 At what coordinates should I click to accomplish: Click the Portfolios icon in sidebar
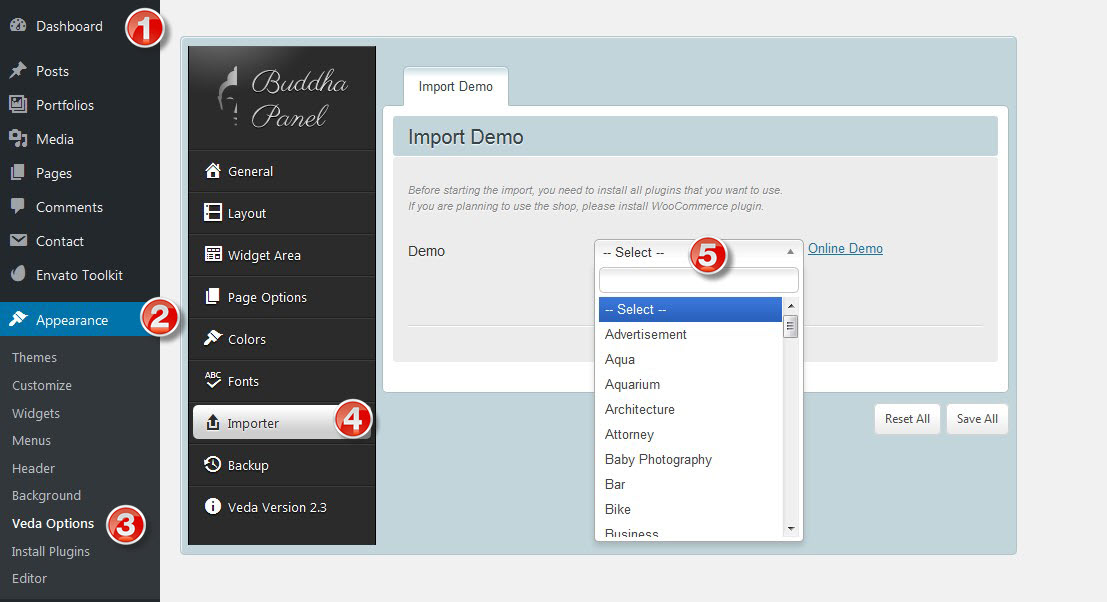click(18, 104)
